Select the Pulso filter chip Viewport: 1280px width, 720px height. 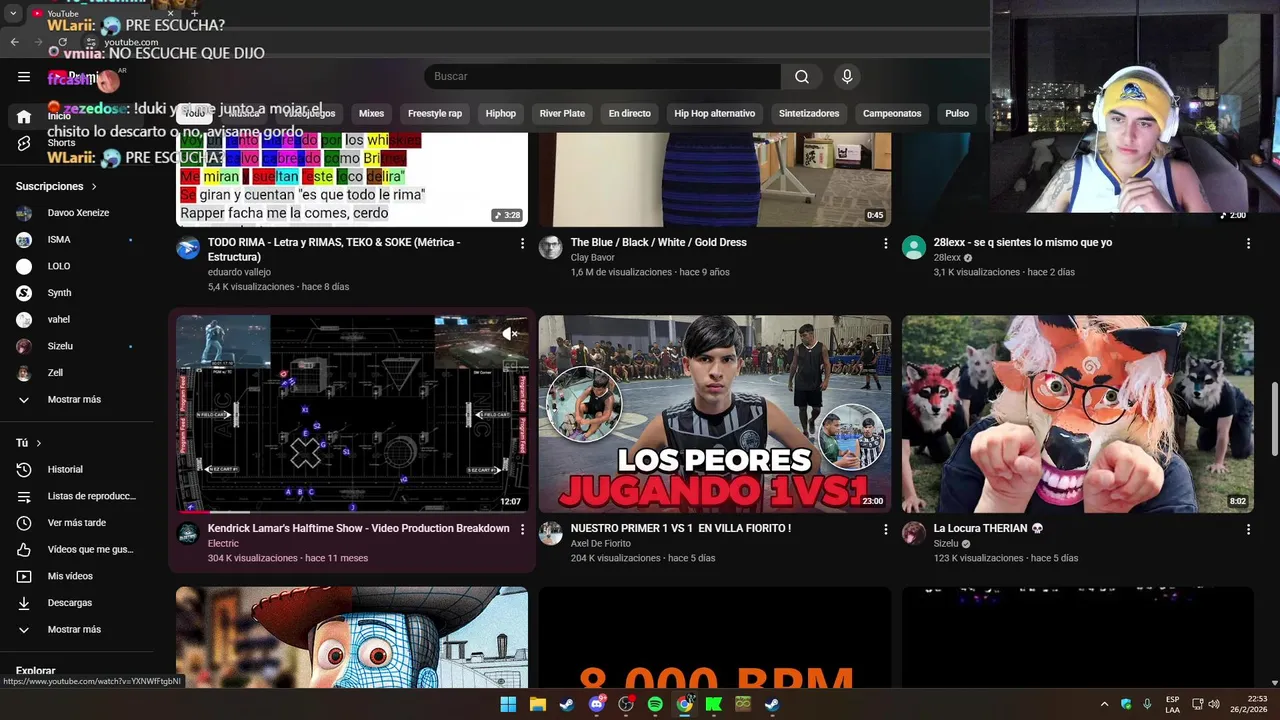coord(957,114)
